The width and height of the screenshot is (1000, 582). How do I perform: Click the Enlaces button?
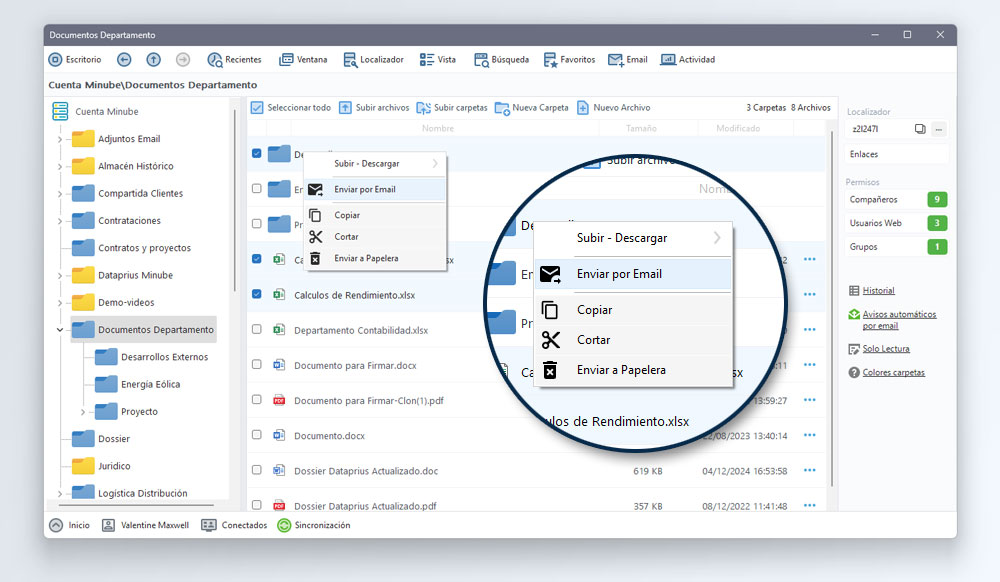(896, 154)
